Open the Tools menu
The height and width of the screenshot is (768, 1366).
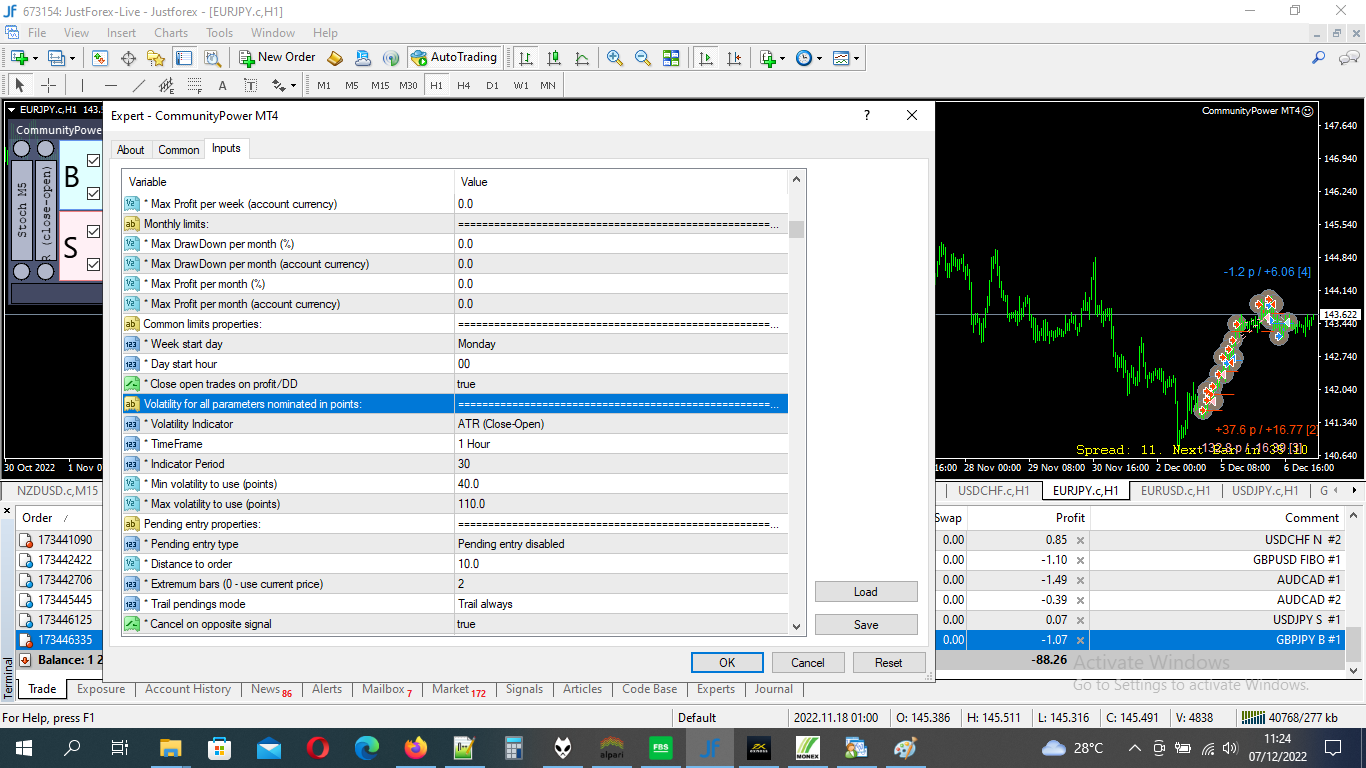219,33
